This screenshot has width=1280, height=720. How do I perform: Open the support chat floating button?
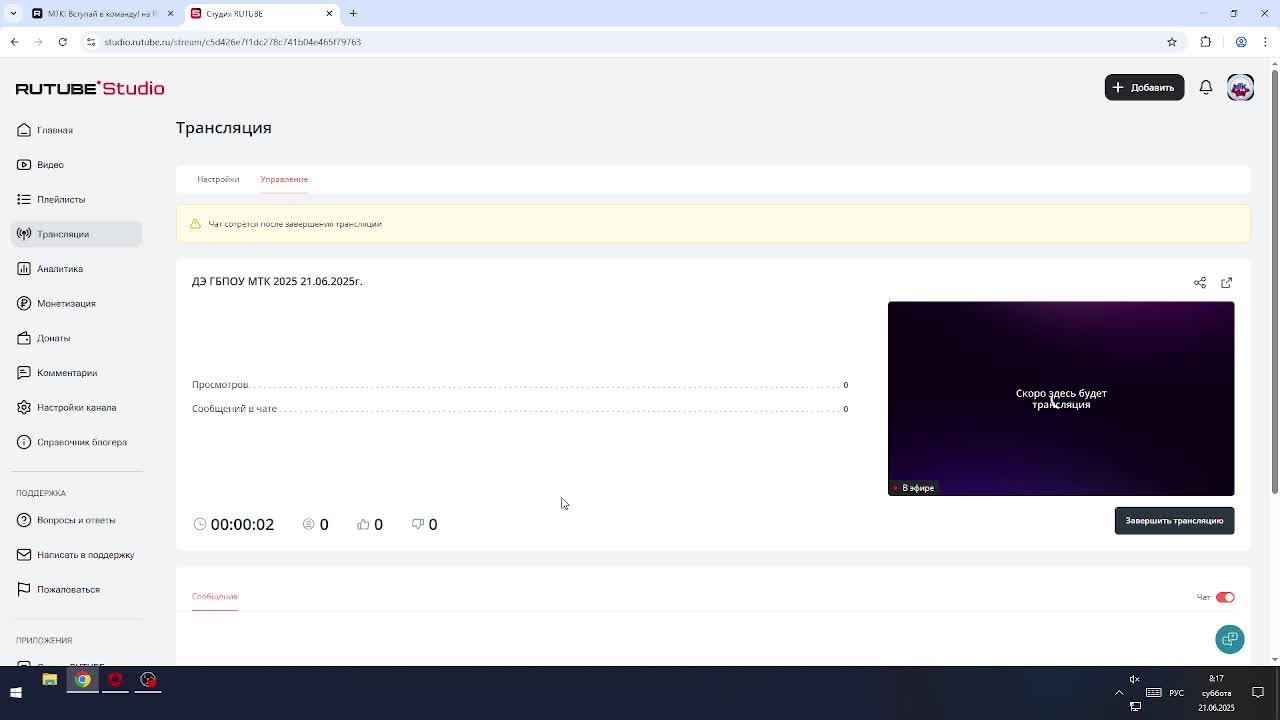point(1230,639)
